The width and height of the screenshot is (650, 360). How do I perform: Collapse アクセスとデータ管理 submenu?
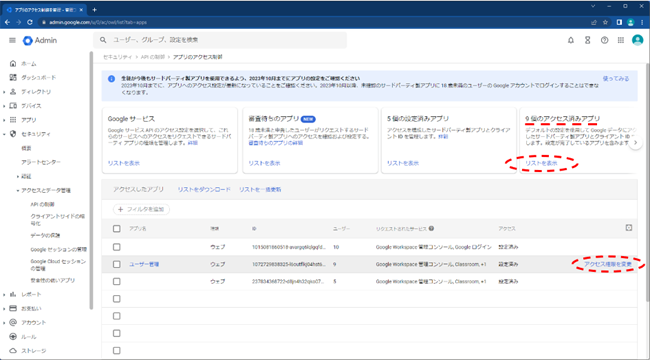coord(18,190)
